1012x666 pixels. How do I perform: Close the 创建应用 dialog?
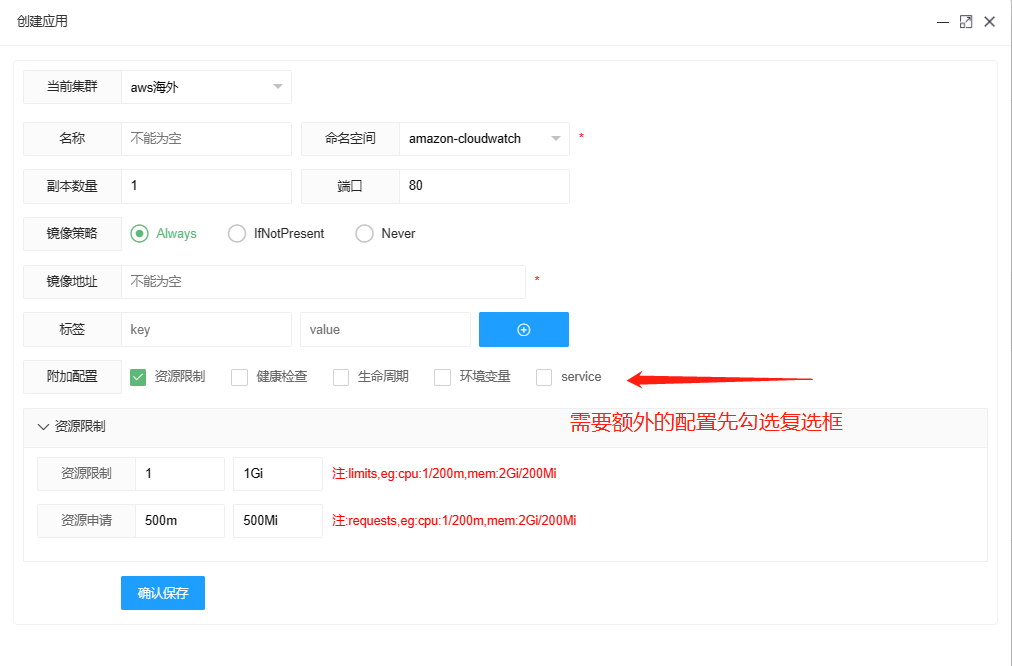(989, 22)
